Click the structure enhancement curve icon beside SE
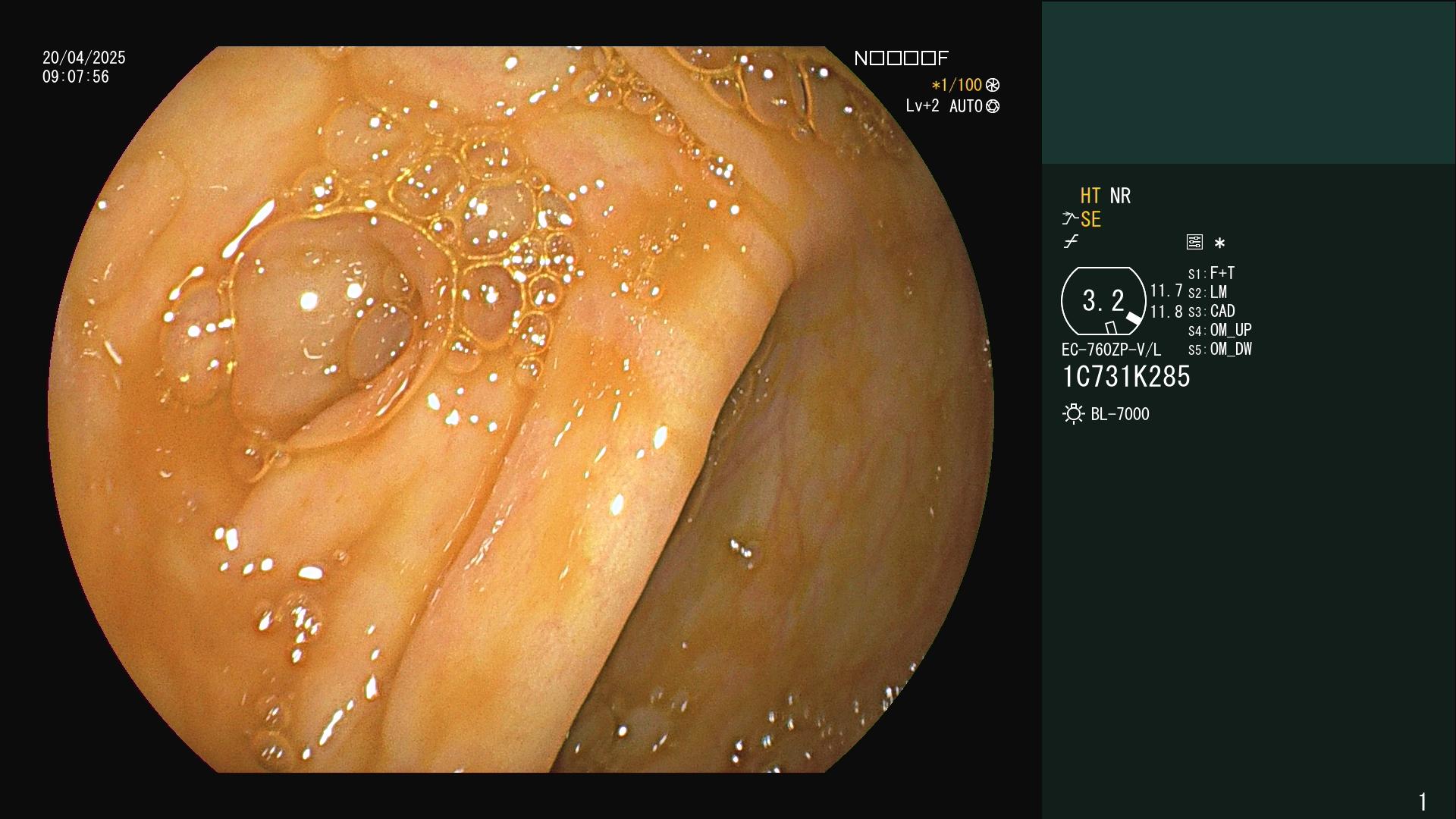This screenshot has width=1456, height=819. point(1070,219)
